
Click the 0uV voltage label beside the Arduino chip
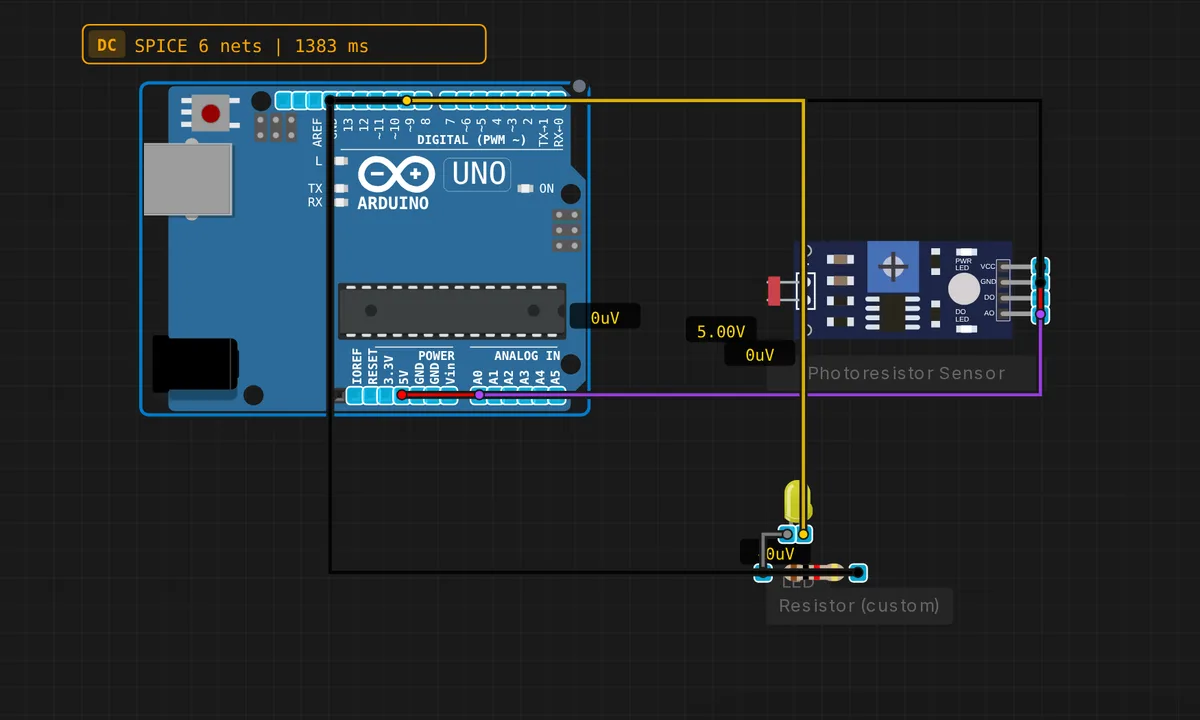pyautogui.click(x=605, y=318)
